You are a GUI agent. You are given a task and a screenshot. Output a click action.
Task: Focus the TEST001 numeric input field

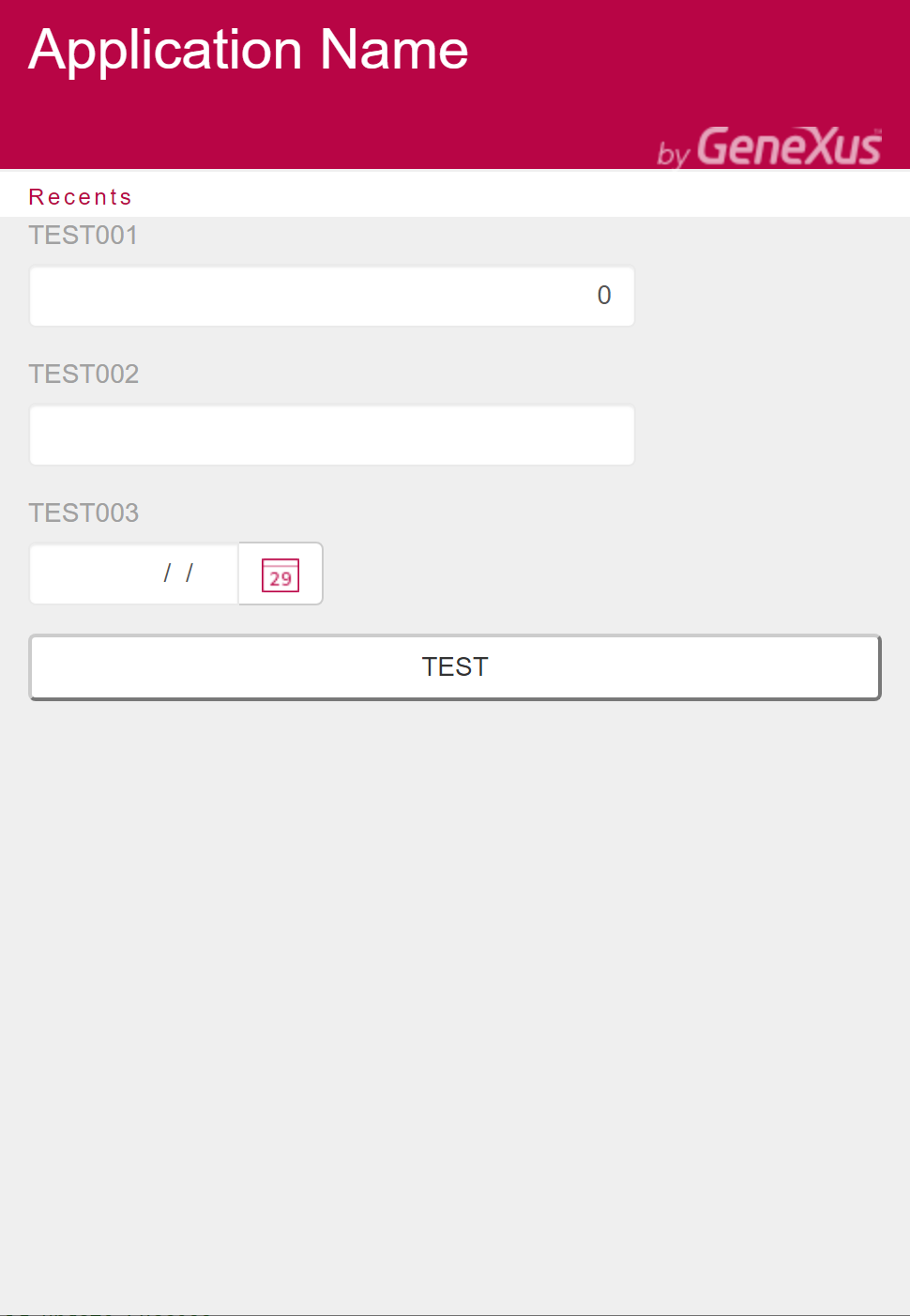click(x=332, y=297)
